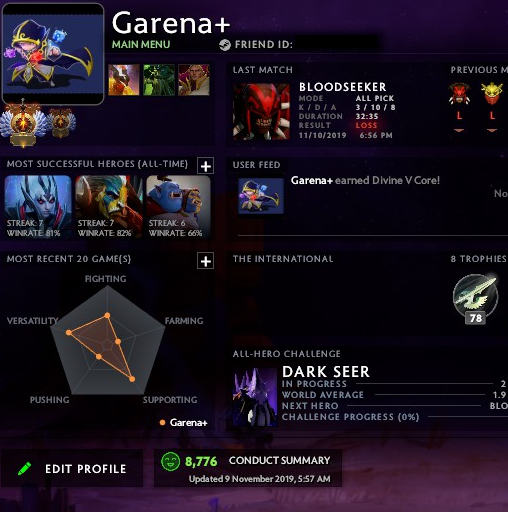Select the Ogre Magi hero card
Image resolution: width=508 pixels, height=512 pixels.
(178, 207)
